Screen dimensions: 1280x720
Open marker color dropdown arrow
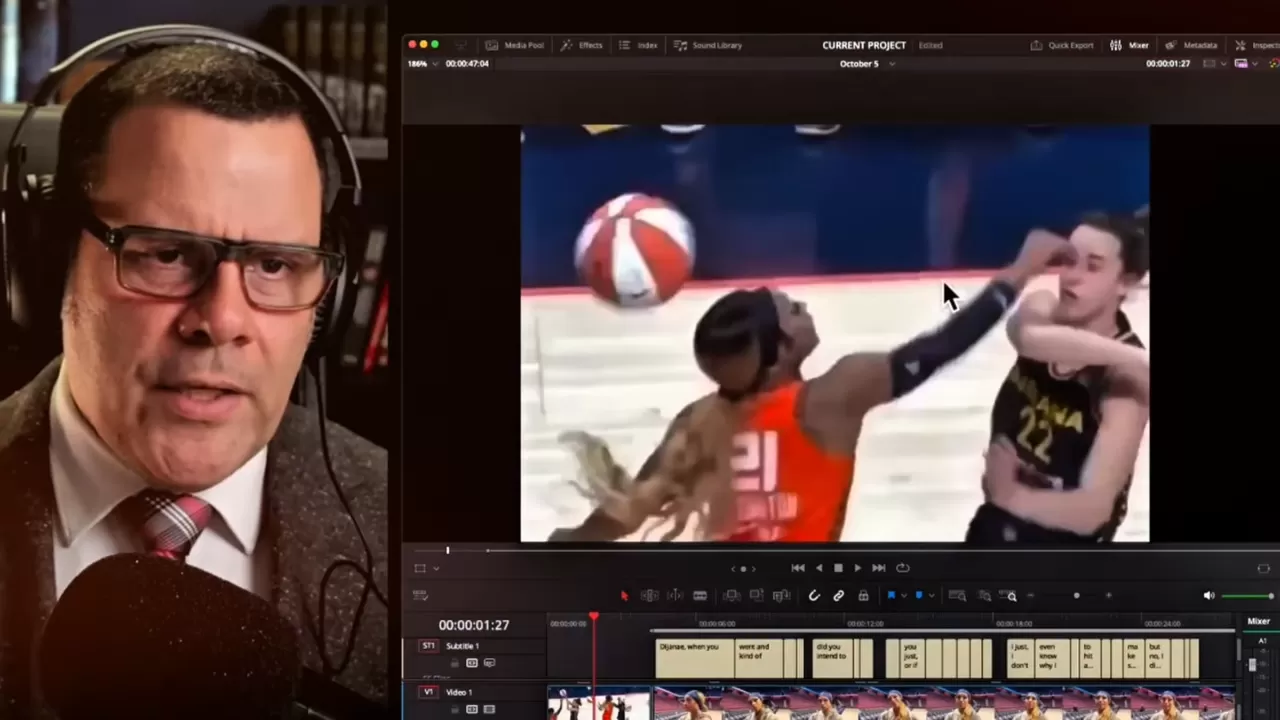(x=931, y=596)
